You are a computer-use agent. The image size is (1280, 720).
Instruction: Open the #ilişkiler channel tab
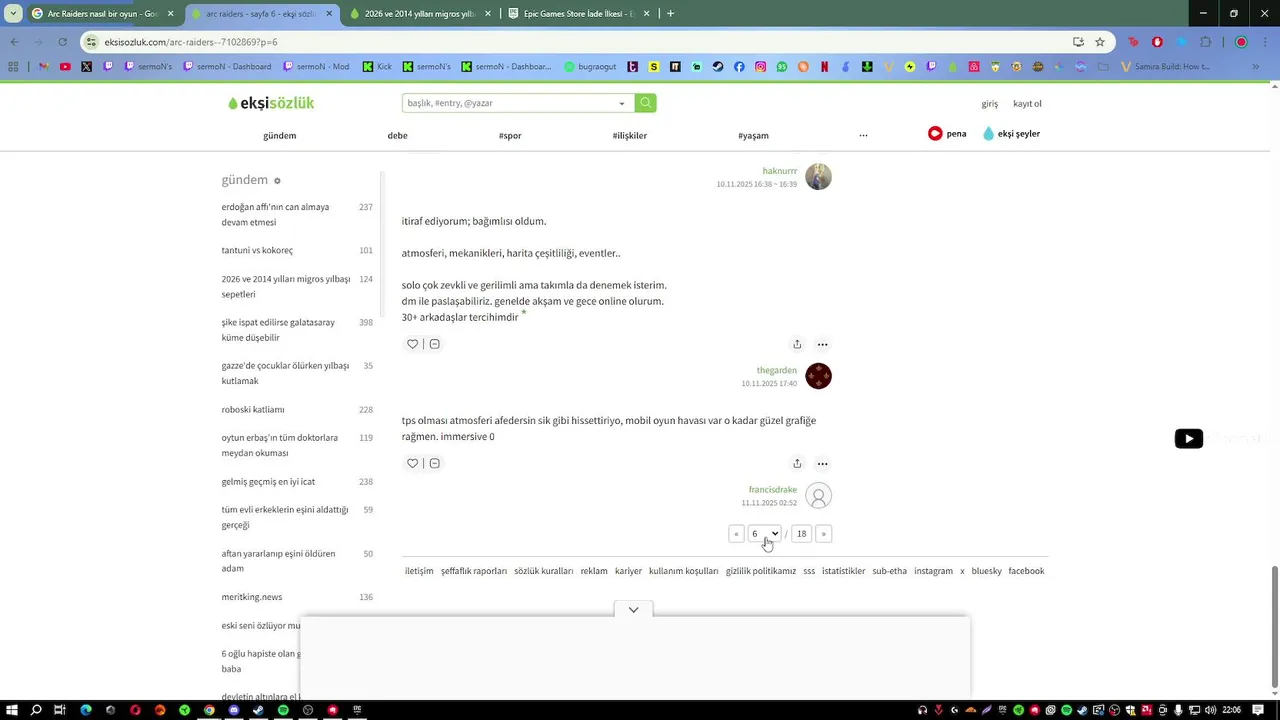[x=630, y=135]
